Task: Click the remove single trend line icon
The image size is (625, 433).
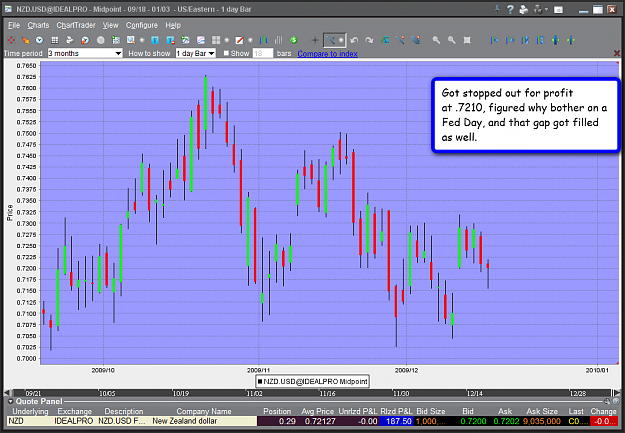Action: 400,40
